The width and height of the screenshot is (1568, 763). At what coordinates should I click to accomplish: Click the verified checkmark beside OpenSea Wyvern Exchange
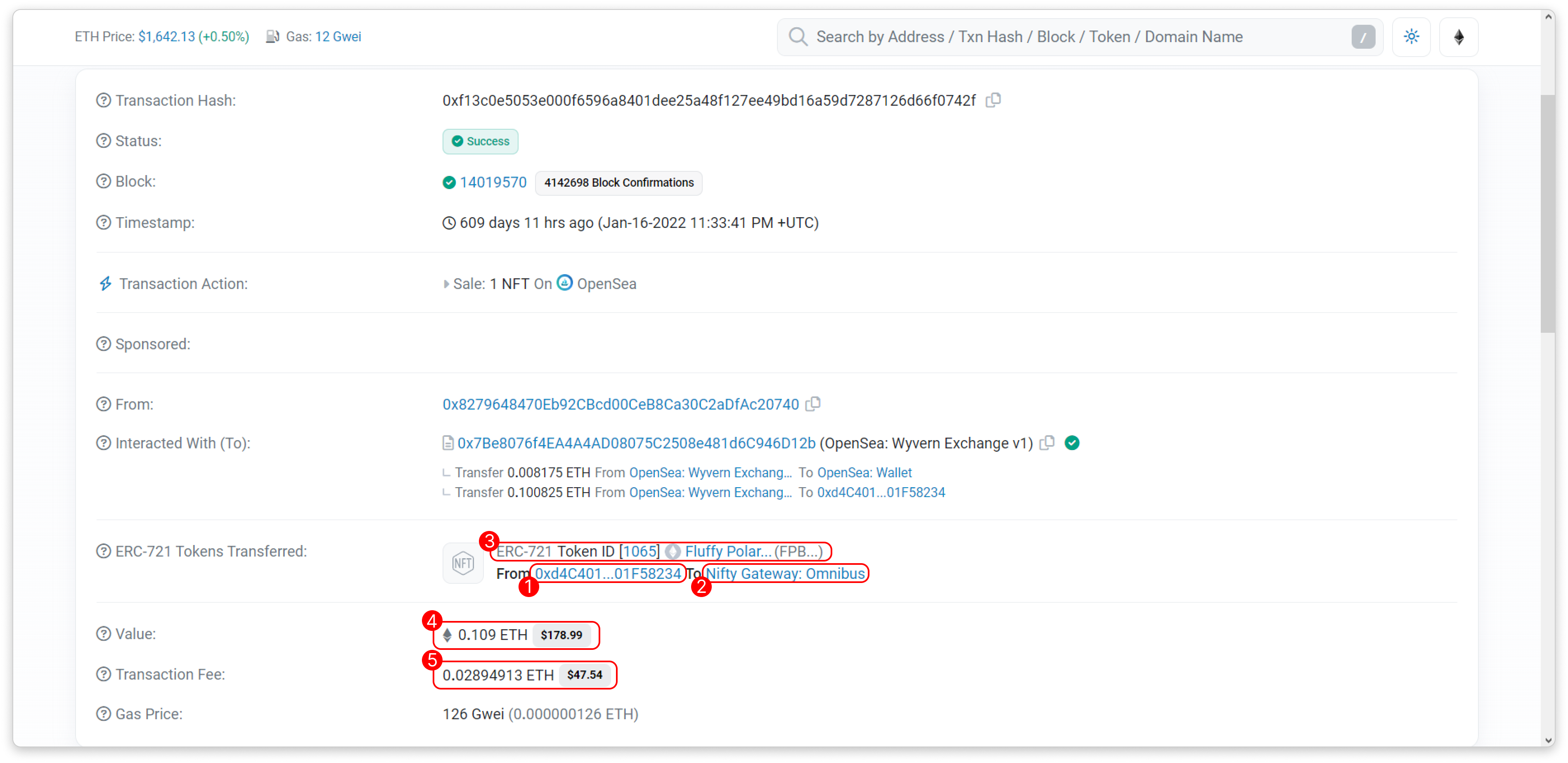tap(1072, 443)
